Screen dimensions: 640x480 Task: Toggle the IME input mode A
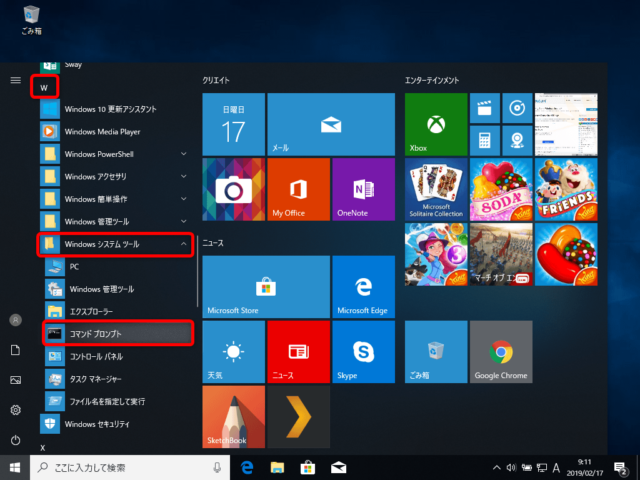(556, 468)
